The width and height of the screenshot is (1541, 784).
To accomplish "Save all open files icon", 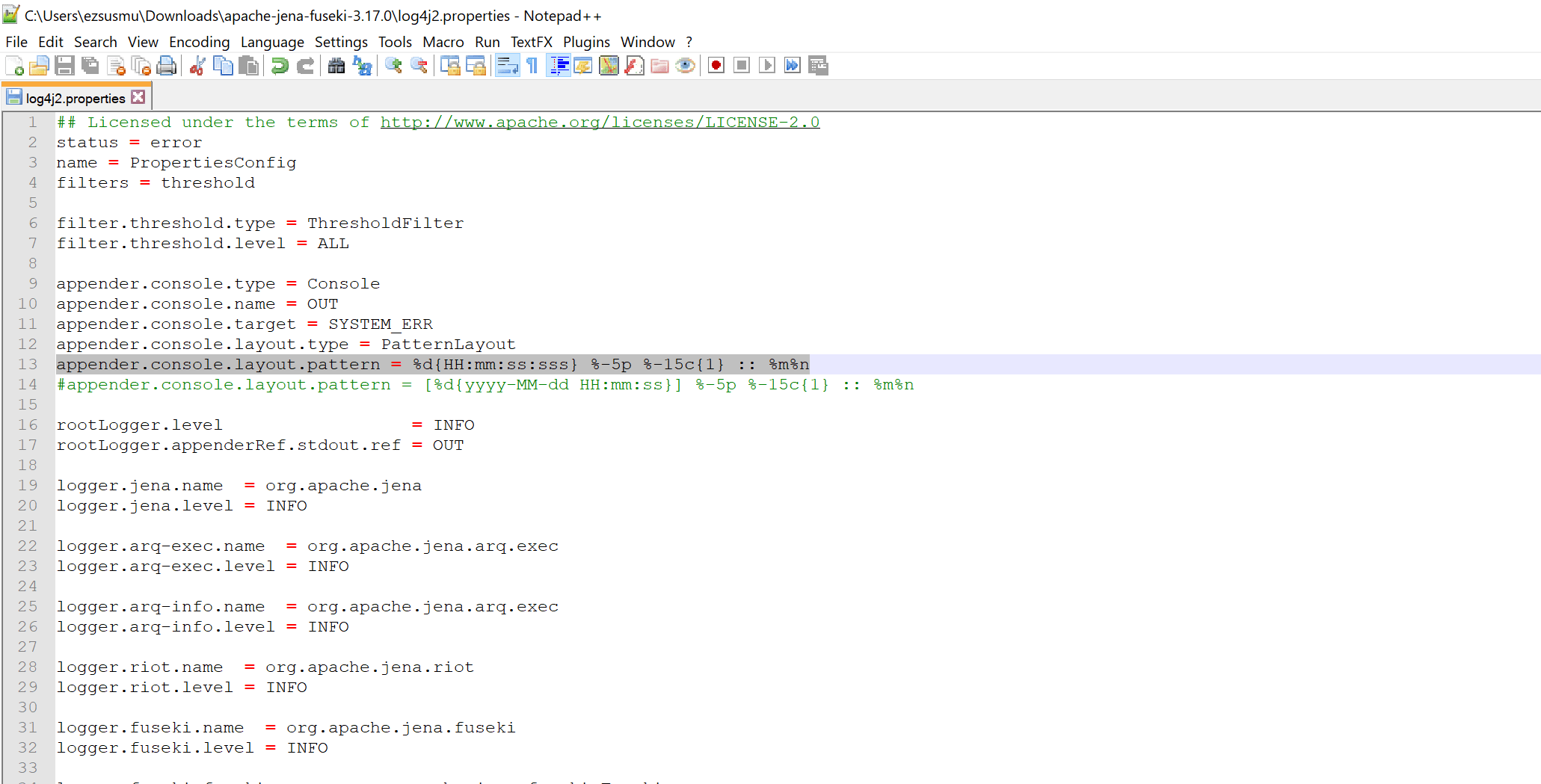I will [x=89, y=66].
